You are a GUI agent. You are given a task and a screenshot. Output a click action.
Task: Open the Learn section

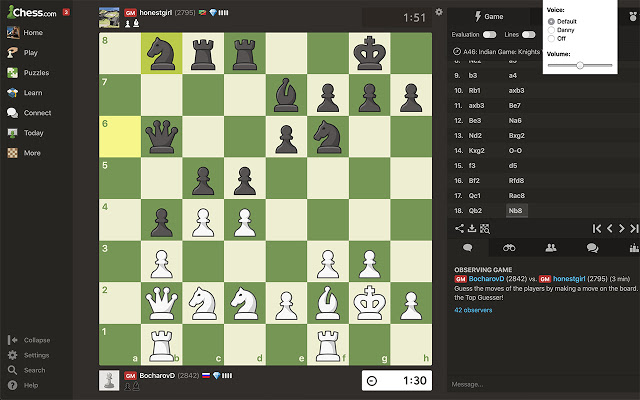(25, 93)
